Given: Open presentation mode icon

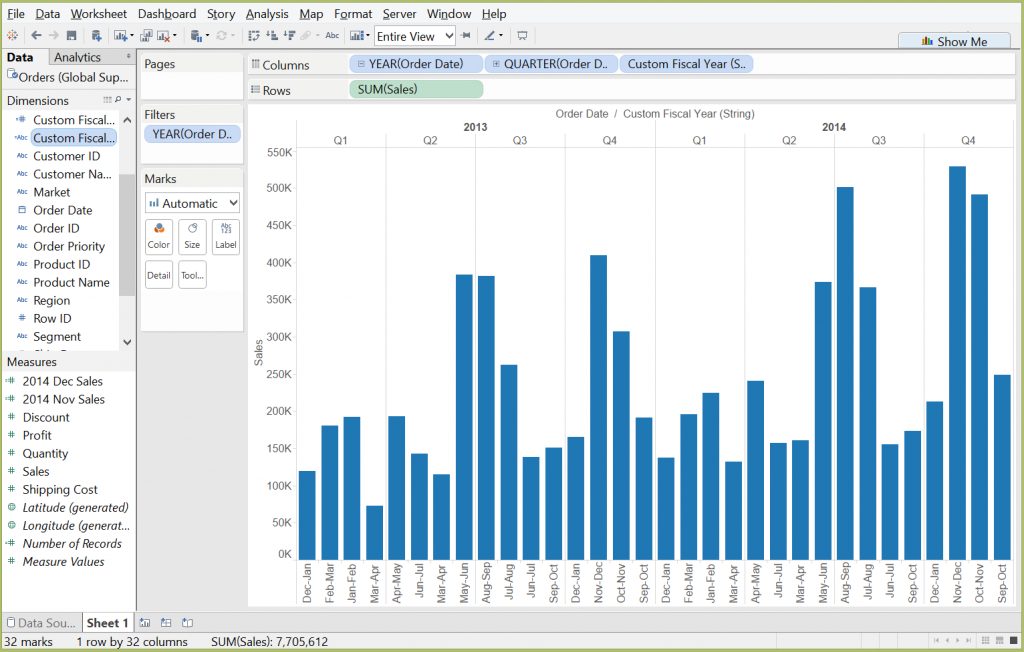Looking at the screenshot, I should click(522, 36).
